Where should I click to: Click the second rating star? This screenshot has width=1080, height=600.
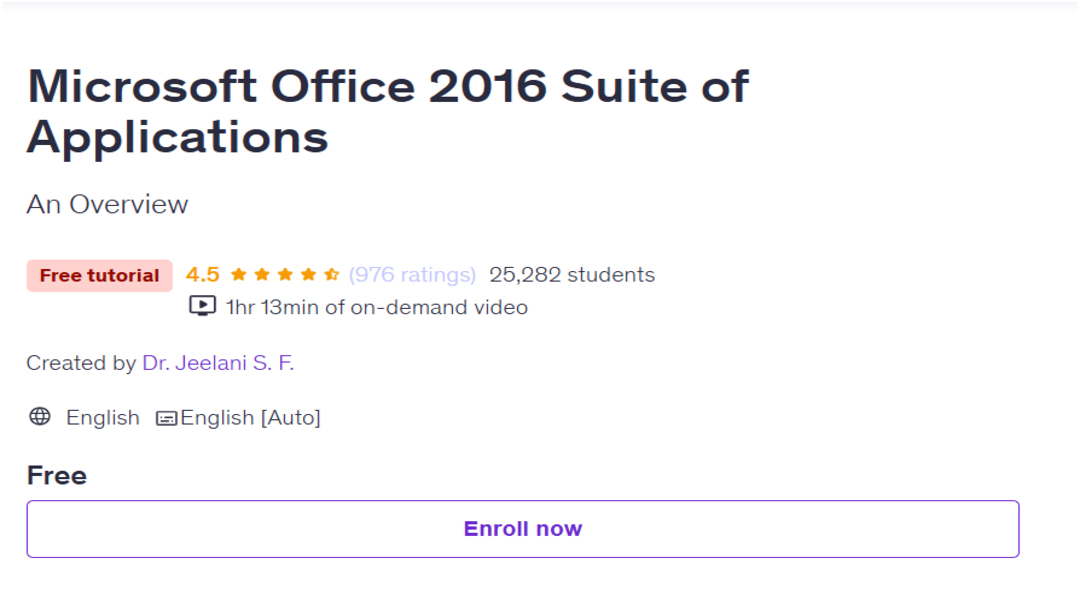click(x=262, y=275)
